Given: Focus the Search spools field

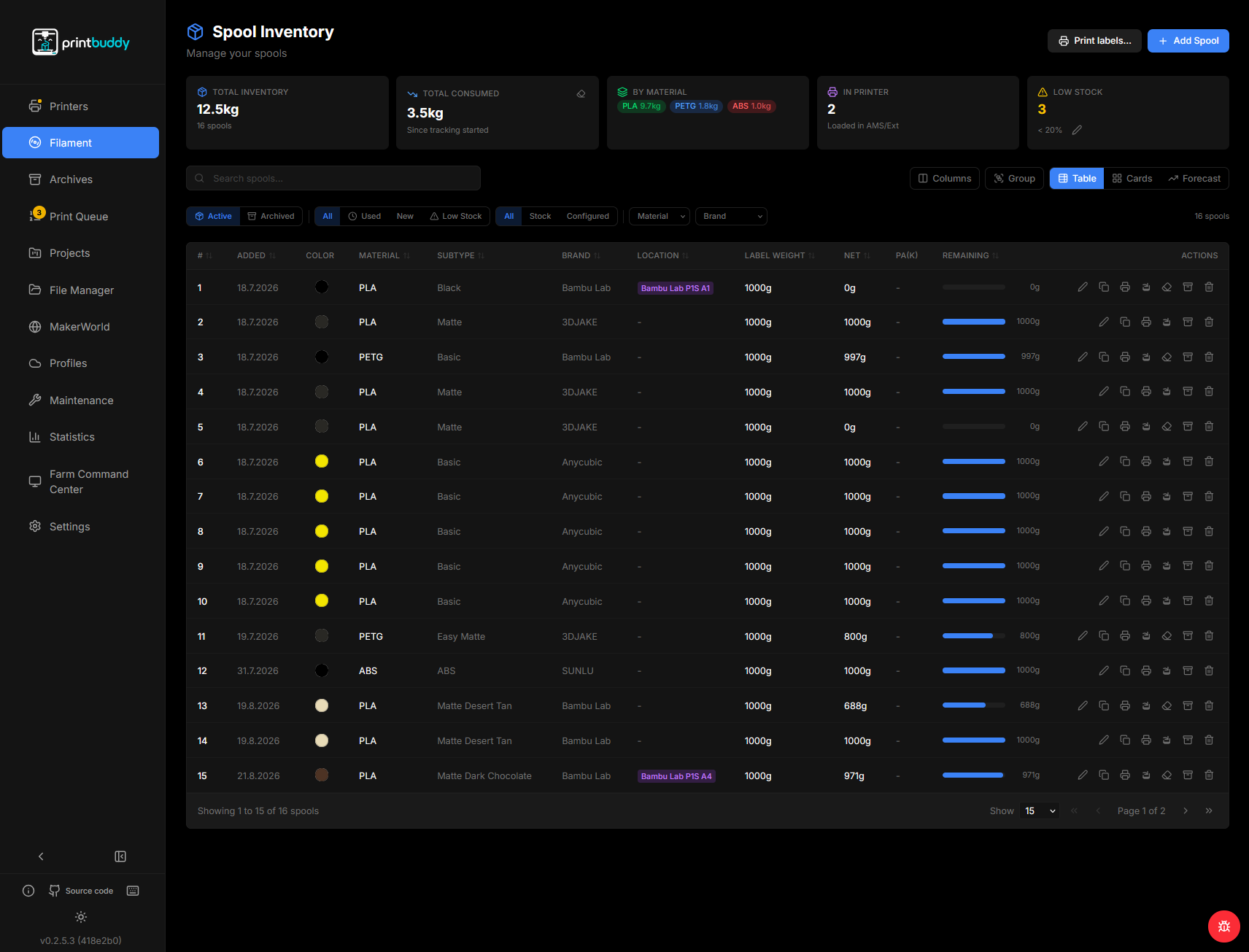Looking at the screenshot, I should coord(333,179).
